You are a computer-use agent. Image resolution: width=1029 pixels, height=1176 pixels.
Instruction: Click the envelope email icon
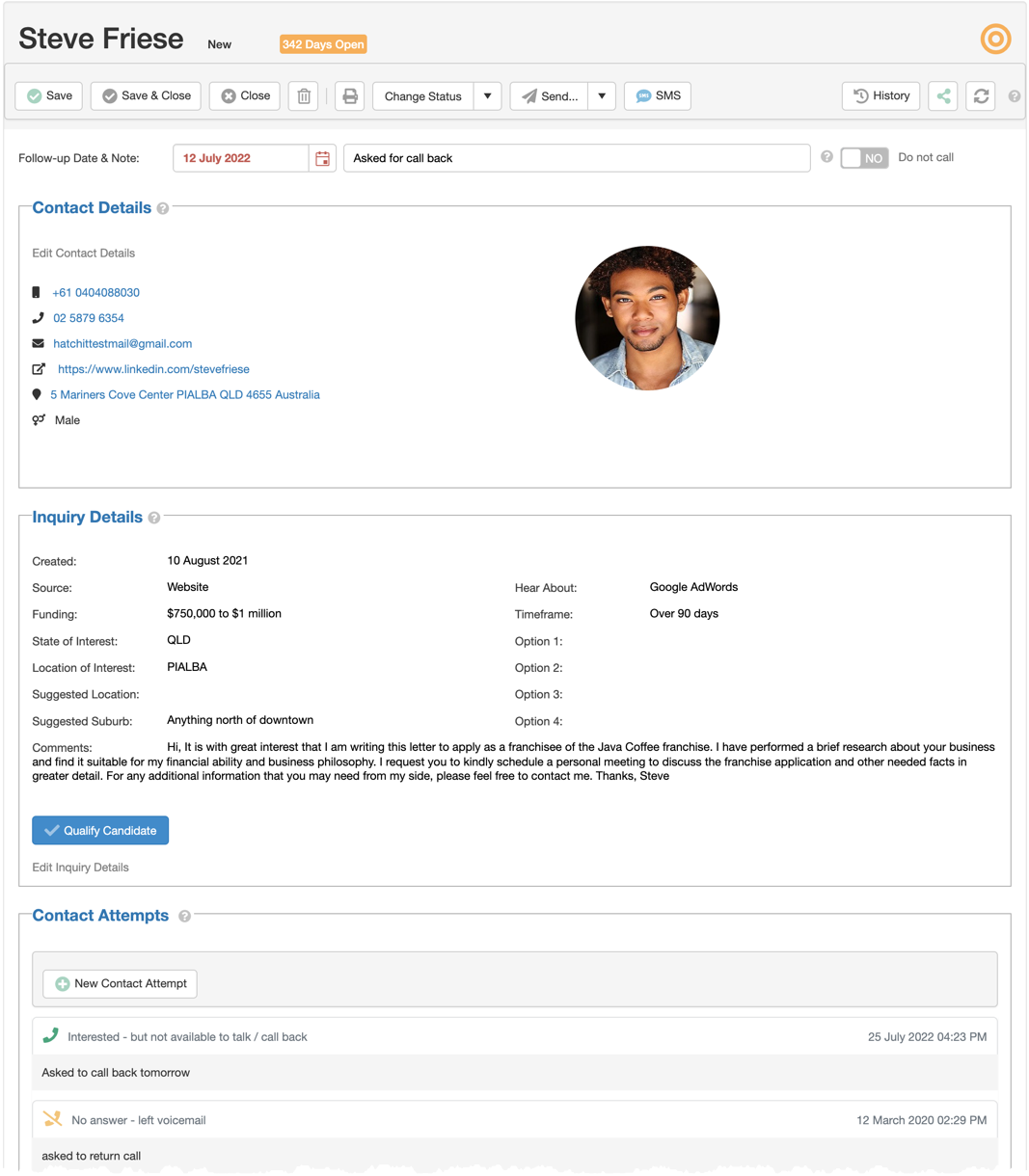coord(38,343)
